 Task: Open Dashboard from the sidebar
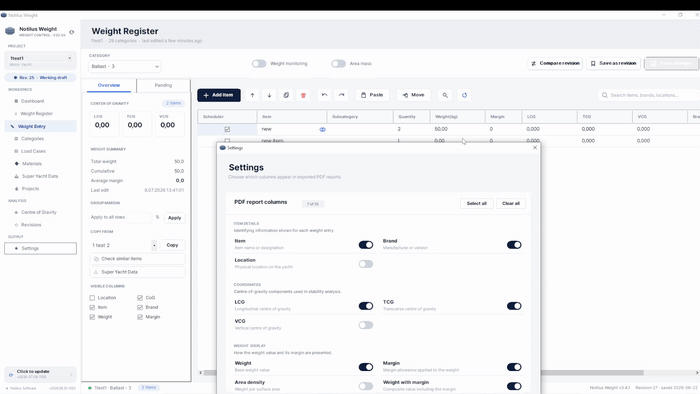(32, 101)
